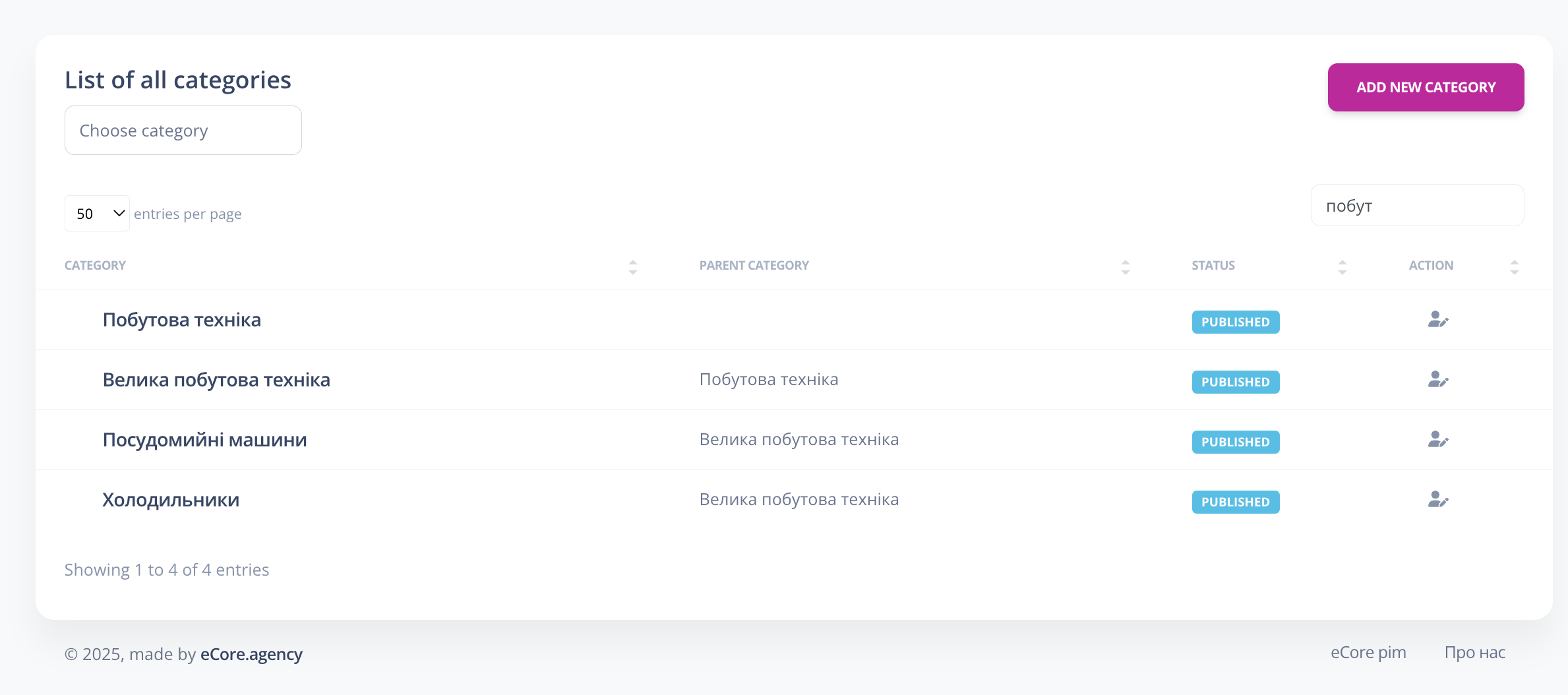Open the entries per page dropdown
Viewport: 1568px width, 695px height.
click(97, 214)
